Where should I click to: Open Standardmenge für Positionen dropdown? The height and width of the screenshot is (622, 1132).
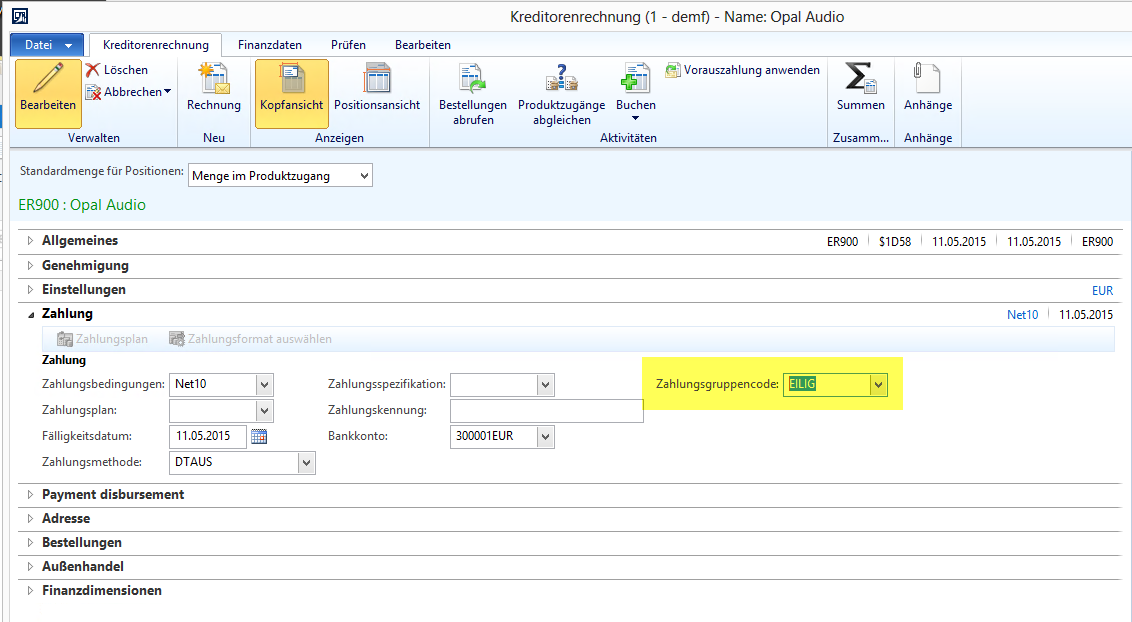(x=363, y=176)
